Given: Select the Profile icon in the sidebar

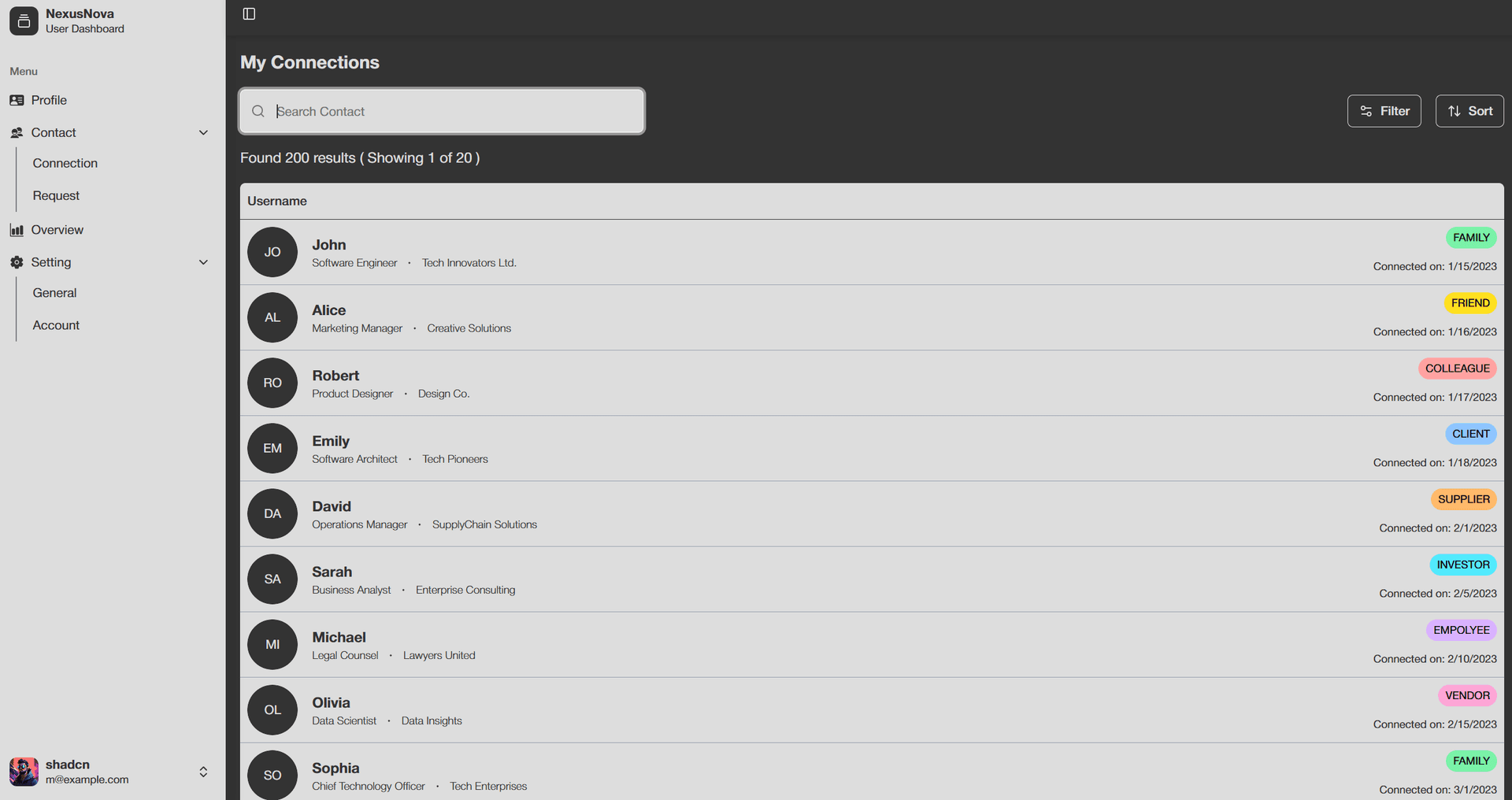Looking at the screenshot, I should pos(17,99).
